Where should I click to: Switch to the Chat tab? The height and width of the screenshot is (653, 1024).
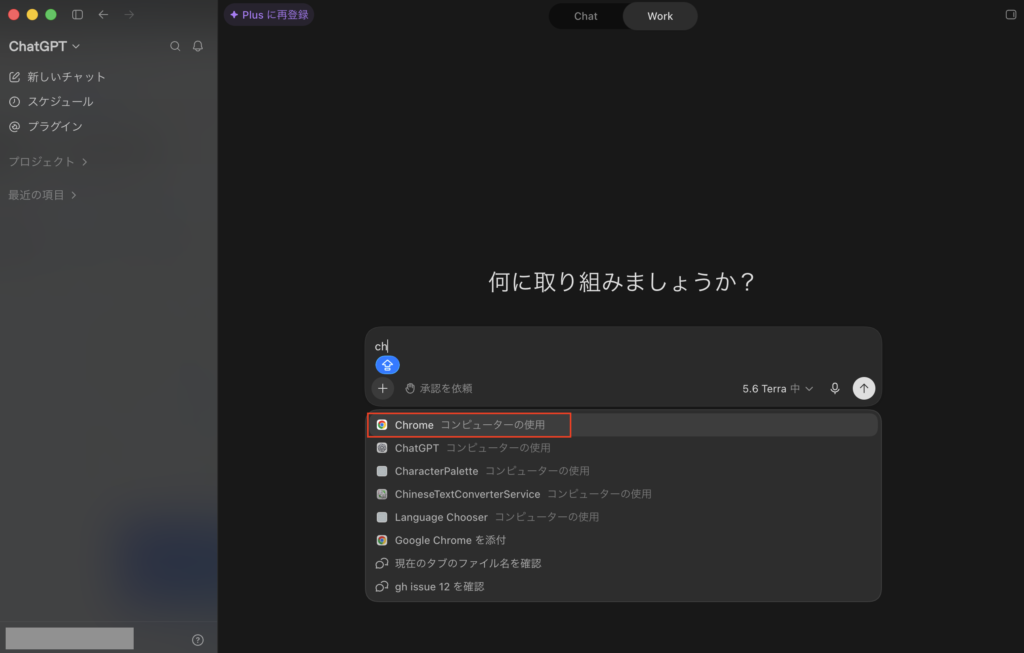click(586, 16)
